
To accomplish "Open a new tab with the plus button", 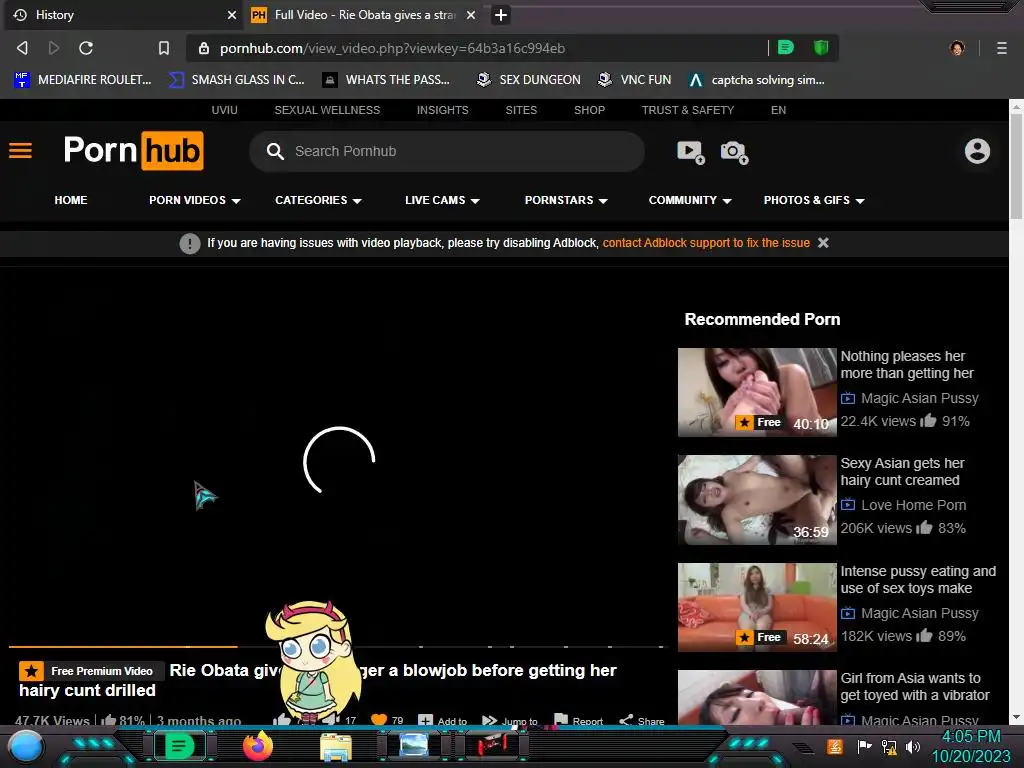I will click(x=501, y=15).
